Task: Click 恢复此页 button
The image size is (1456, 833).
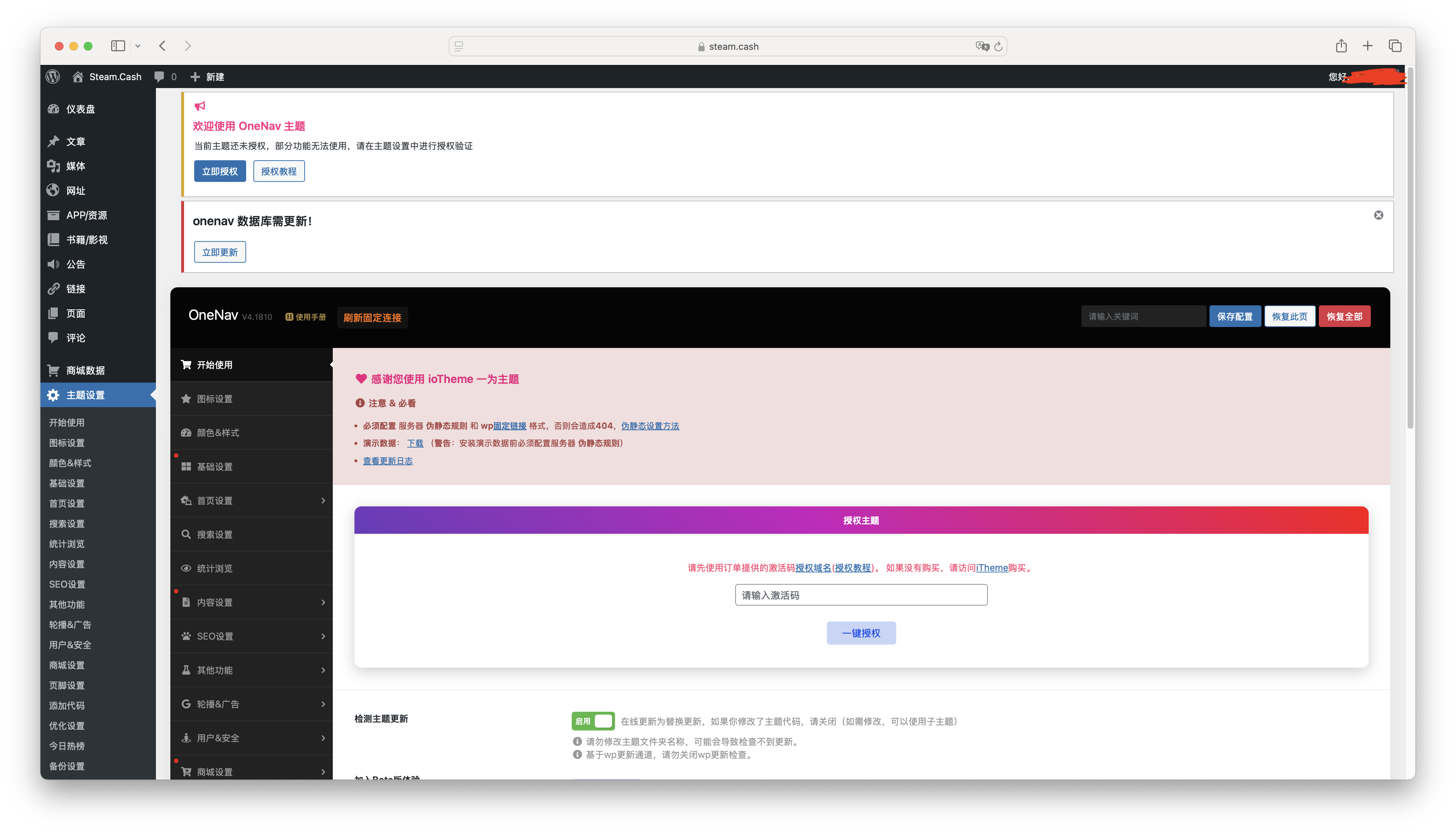Action: [1290, 317]
